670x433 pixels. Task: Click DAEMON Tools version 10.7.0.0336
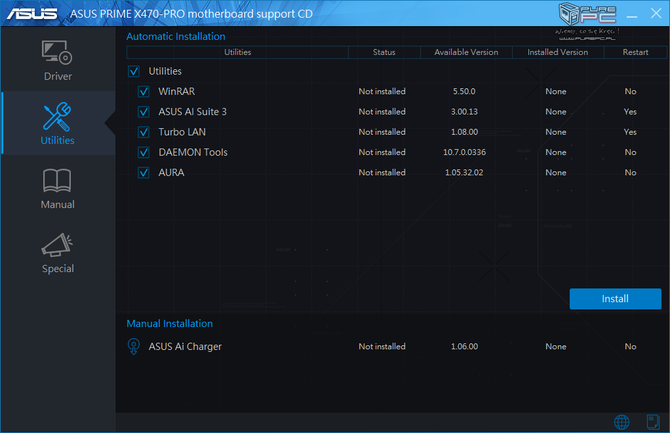click(464, 152)
